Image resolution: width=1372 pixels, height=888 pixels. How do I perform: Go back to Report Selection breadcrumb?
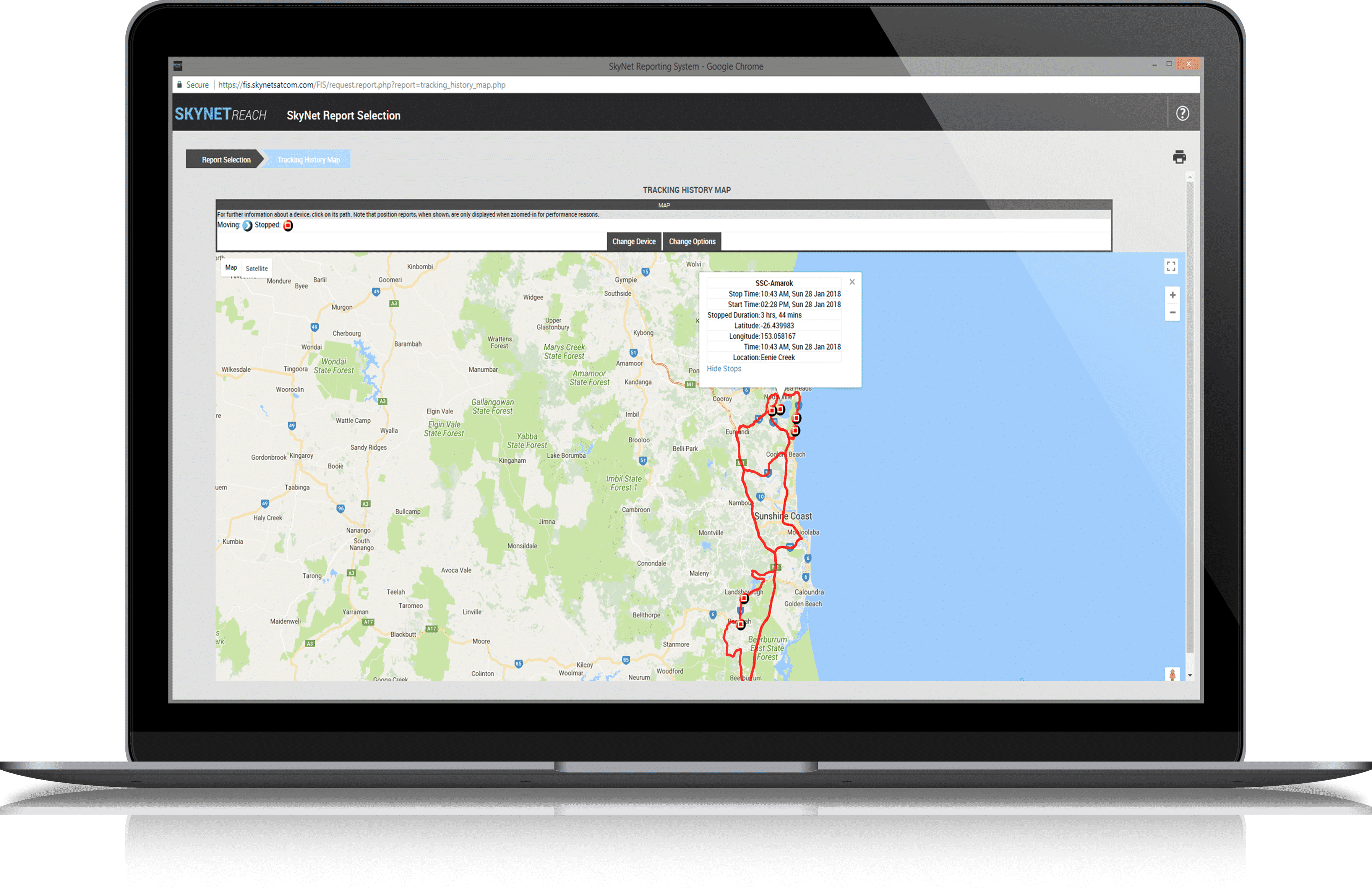[225, 160]
